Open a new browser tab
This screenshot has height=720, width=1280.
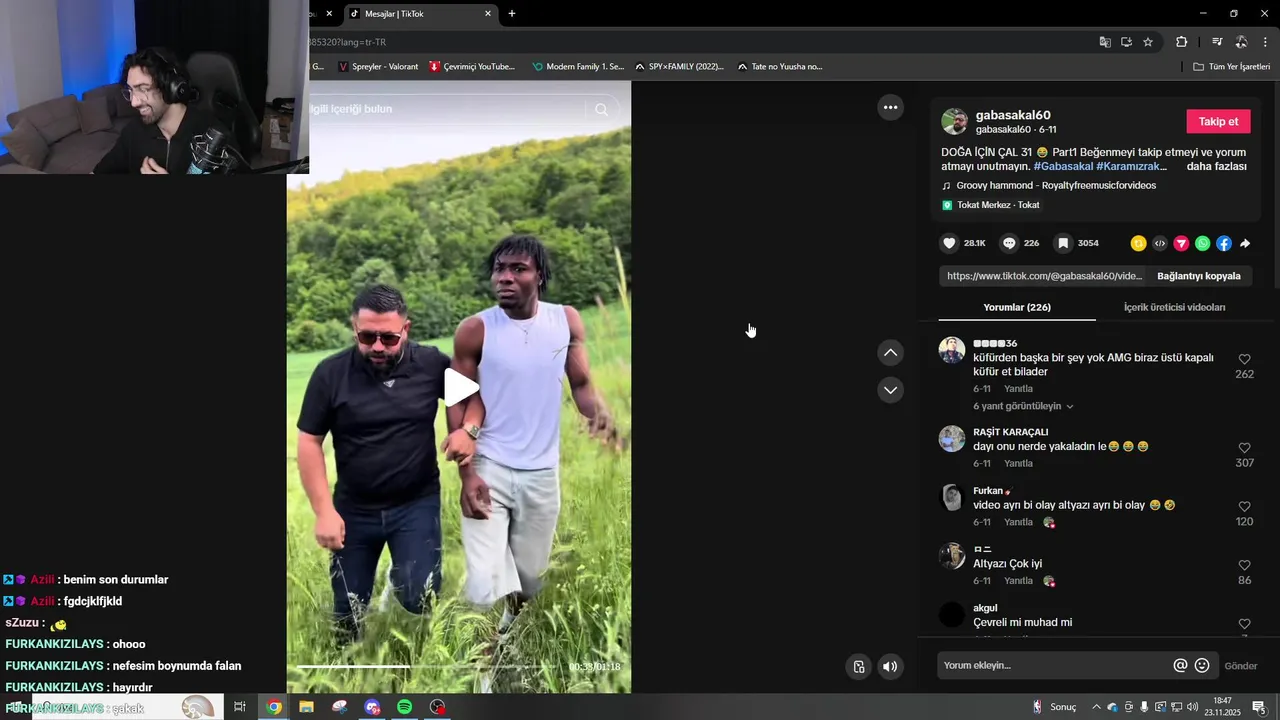pos(512,14)
